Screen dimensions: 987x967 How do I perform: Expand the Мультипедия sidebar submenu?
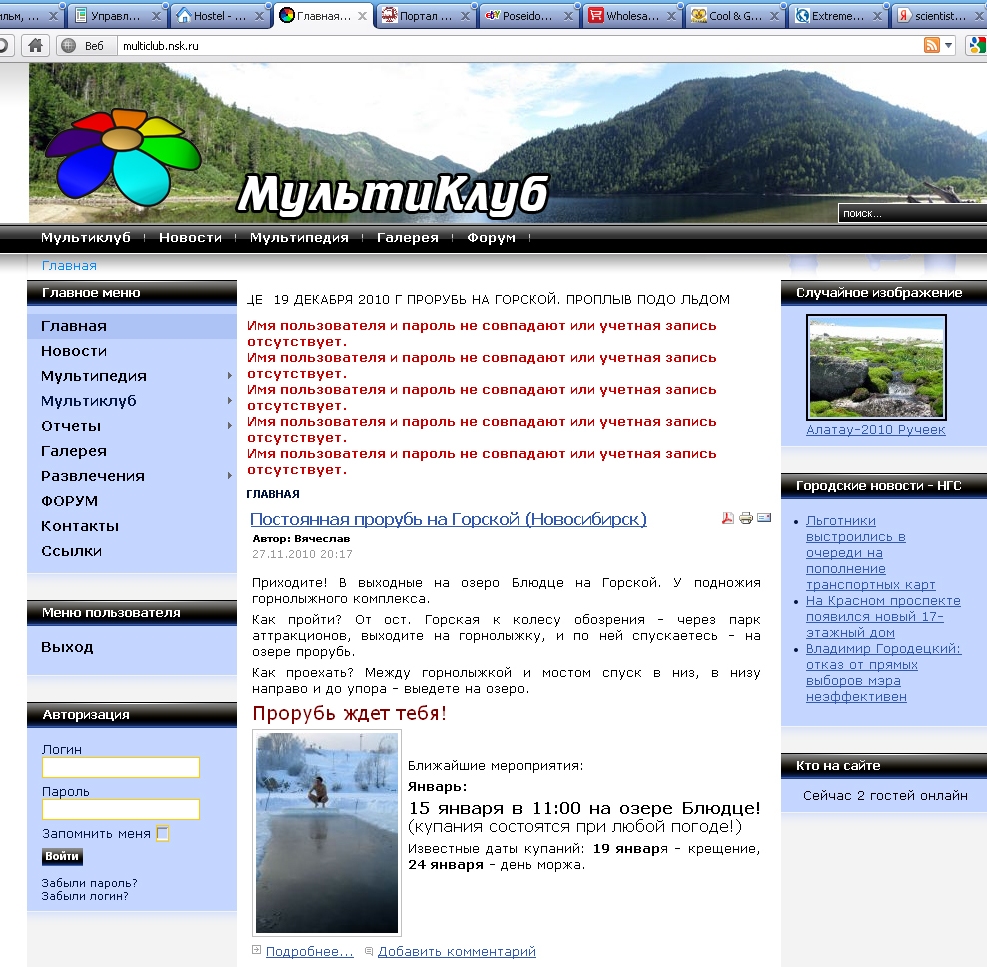230,376
